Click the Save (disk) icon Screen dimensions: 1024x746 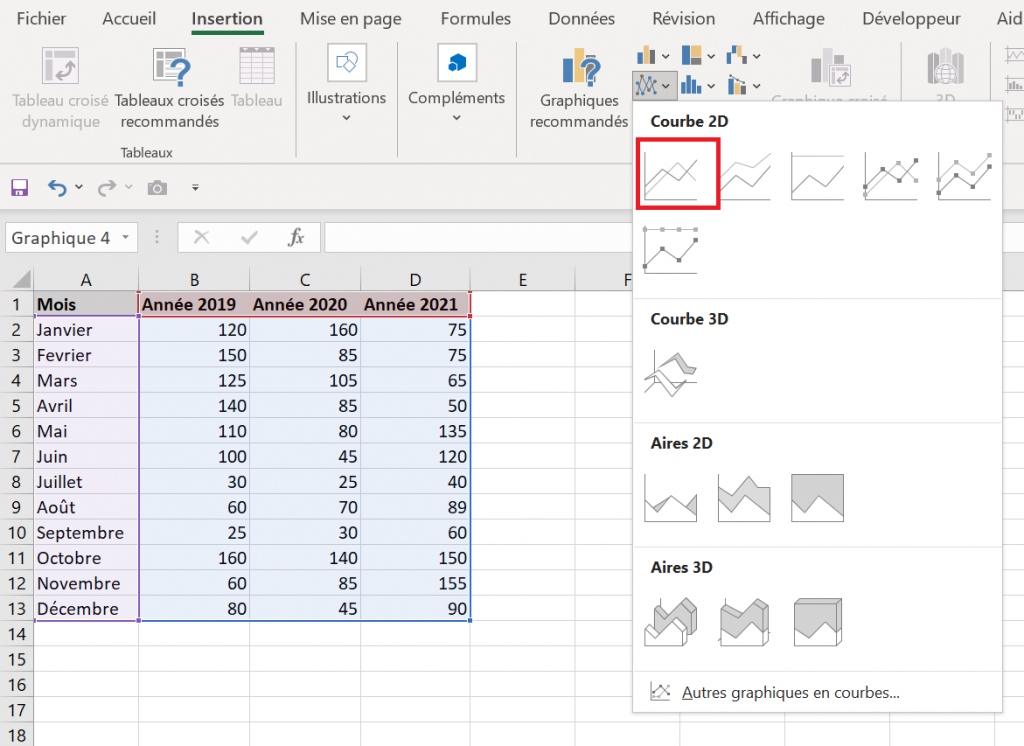point(20,188)
